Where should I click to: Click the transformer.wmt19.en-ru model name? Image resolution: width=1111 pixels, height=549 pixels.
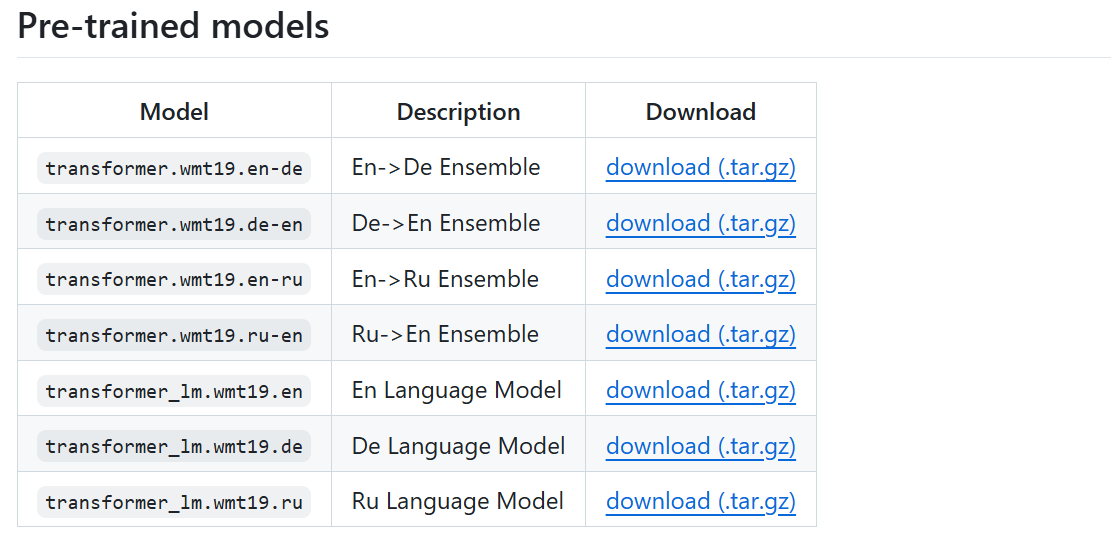(174, 279)
